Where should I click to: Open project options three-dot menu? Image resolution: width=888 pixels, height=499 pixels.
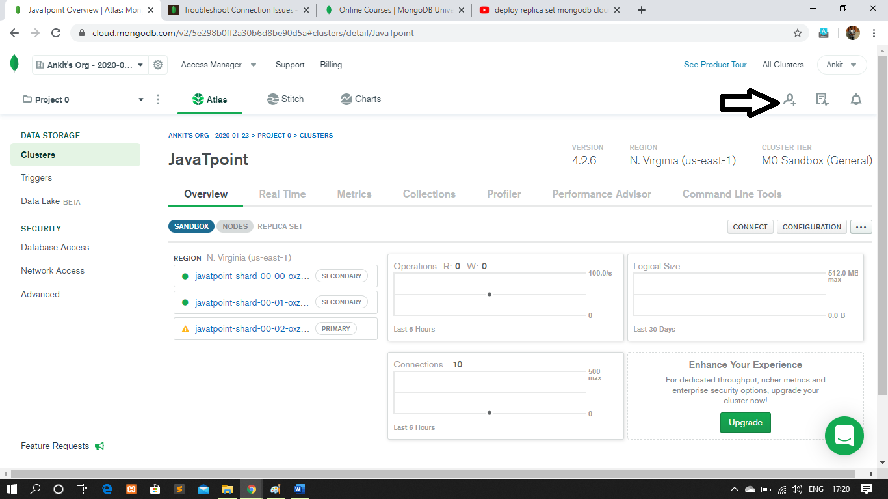[x=158, y=100]
